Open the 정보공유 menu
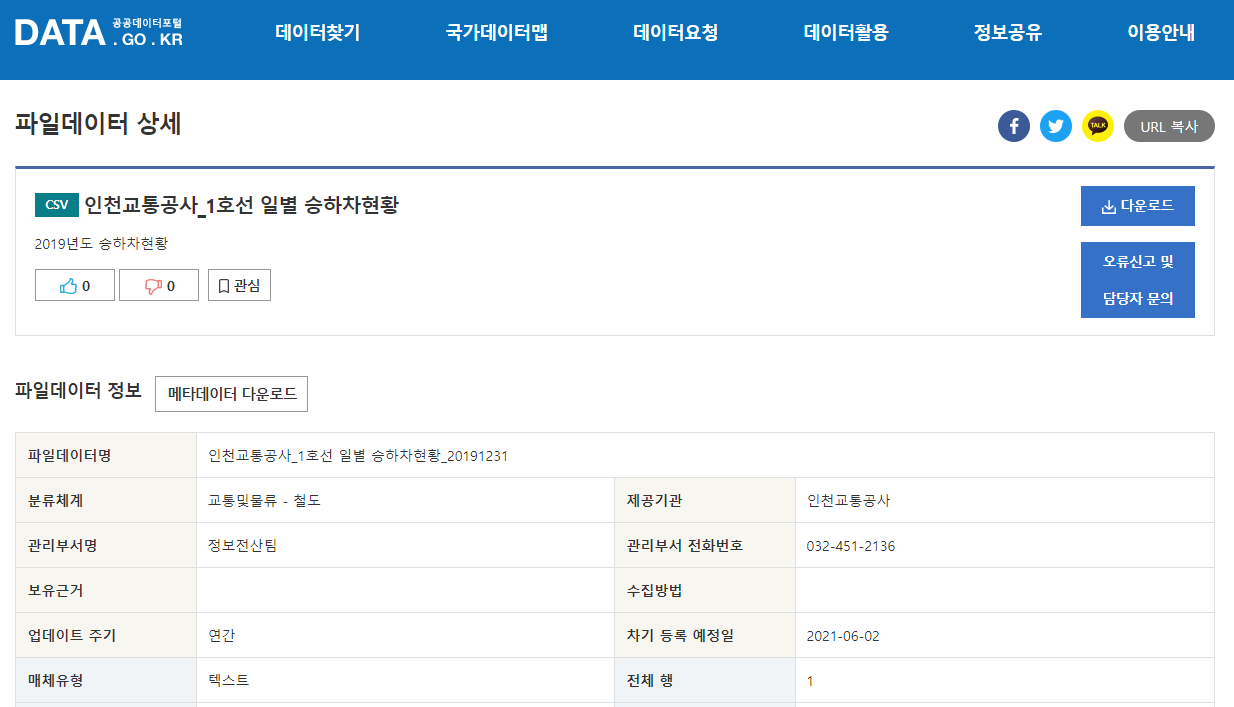The image size is (1234, 707). tap(1008, 32)
